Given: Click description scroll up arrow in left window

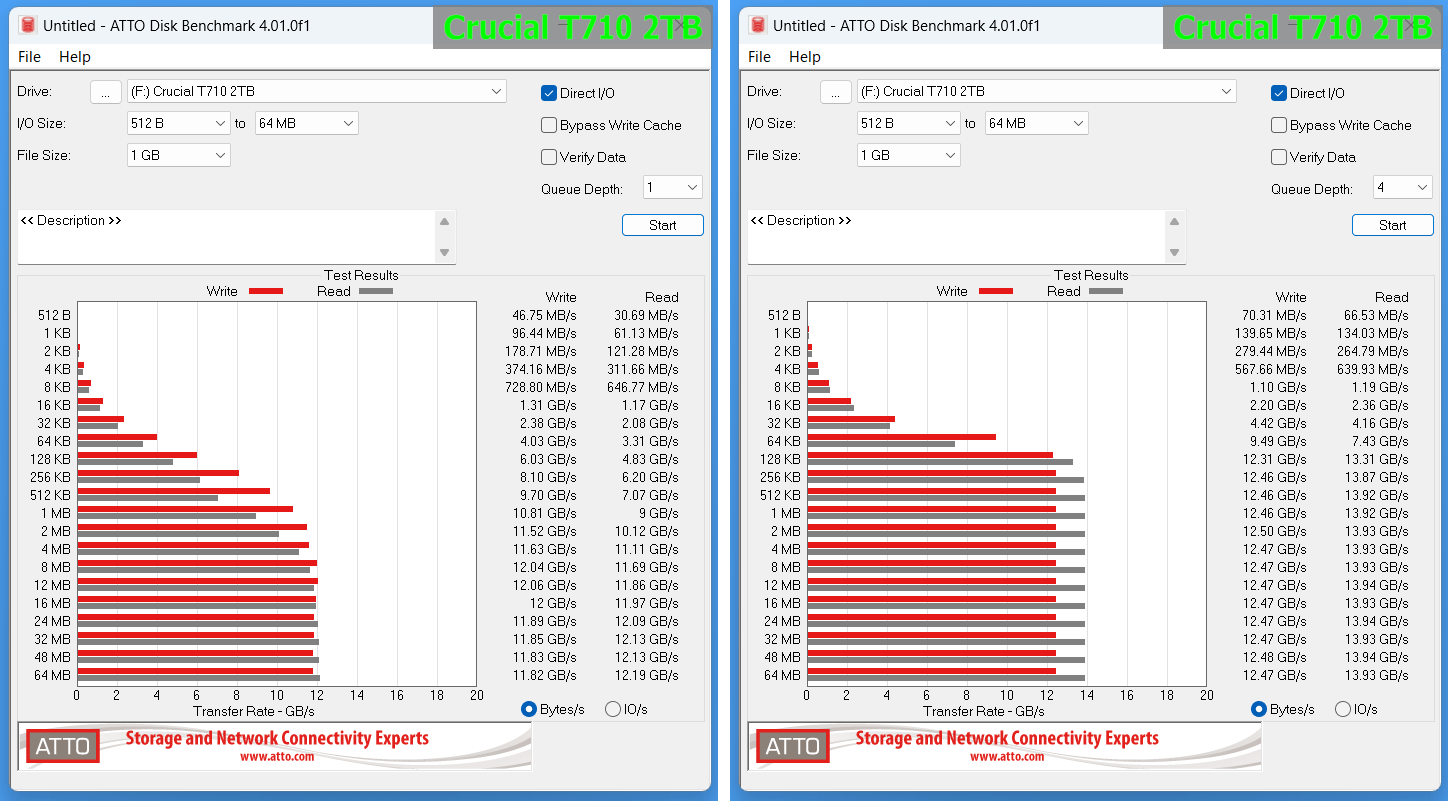Looking at the screenshot, I should [445, 221].
